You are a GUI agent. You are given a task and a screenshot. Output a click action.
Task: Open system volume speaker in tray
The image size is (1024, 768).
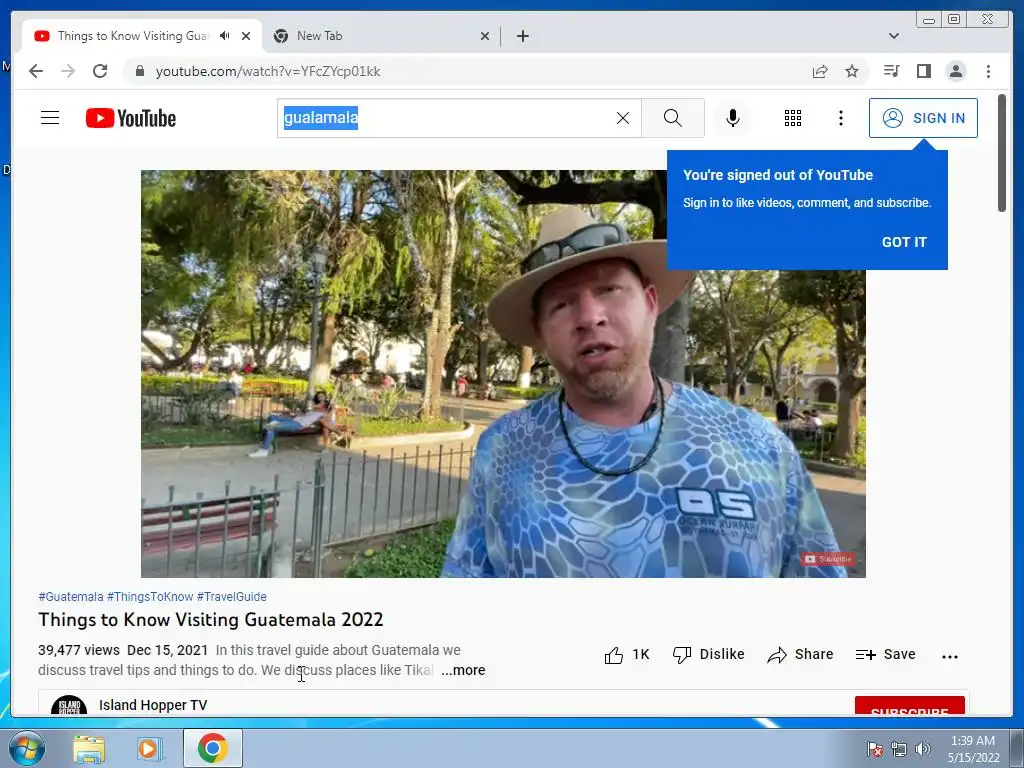pos(923,749)
